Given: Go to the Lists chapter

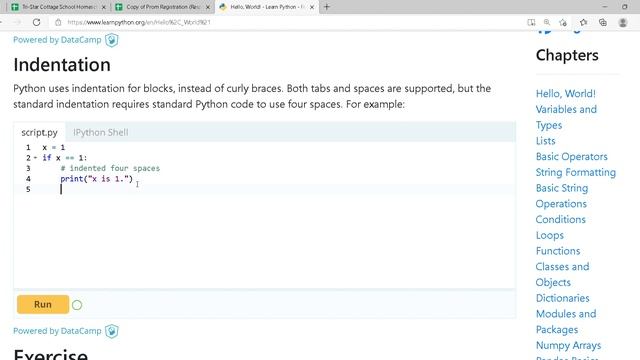Looking at the screenshot, I should tap(545, 141).
